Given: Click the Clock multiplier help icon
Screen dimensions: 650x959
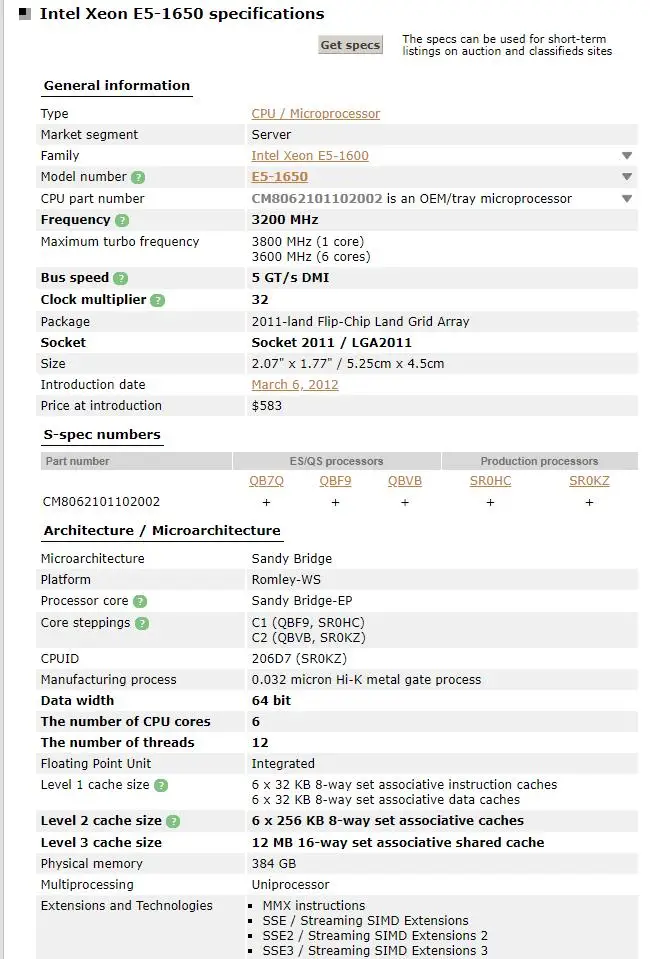Looking at the screenshot, I should coord(159,300).
